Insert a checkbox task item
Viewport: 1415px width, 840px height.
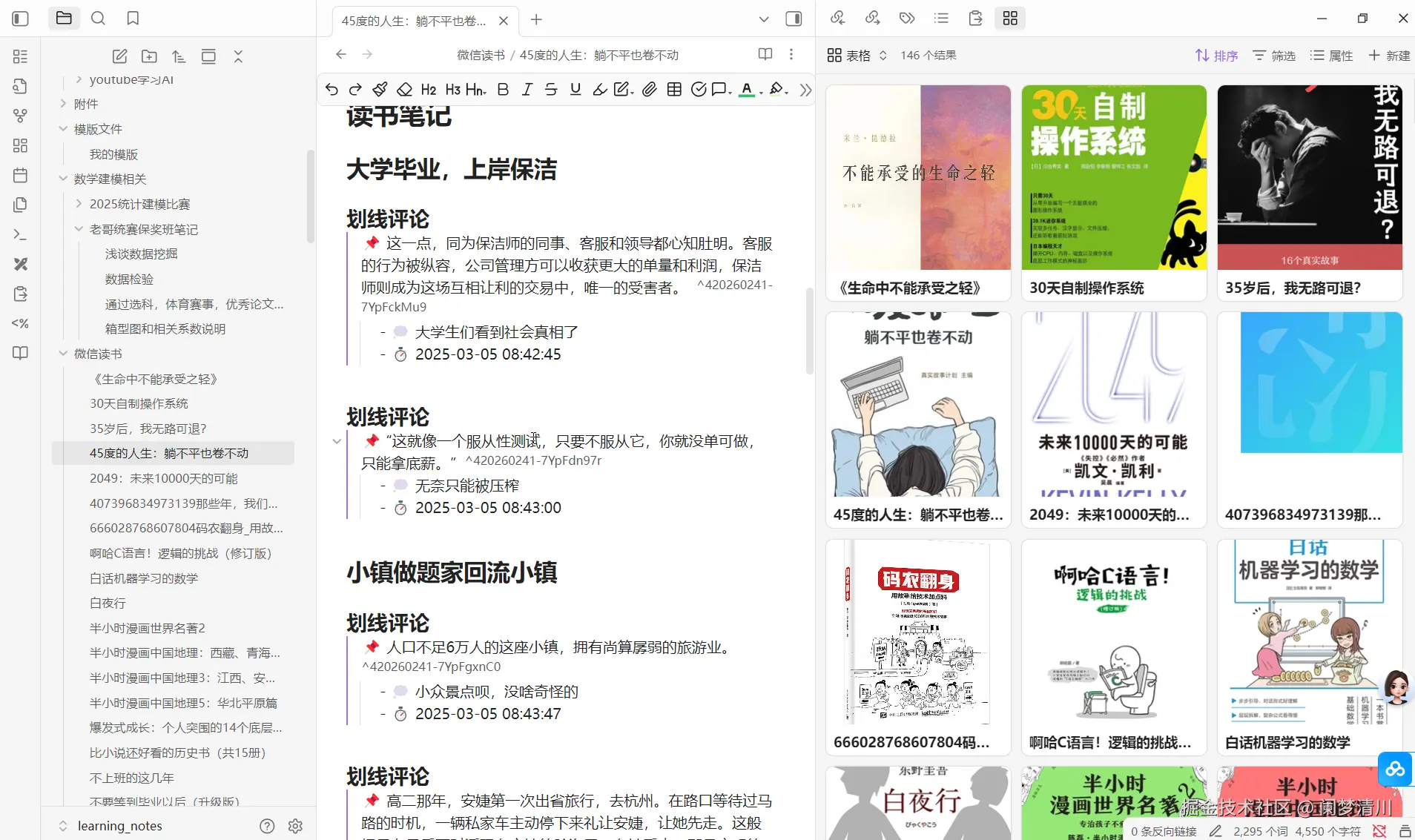pos(698,90)
